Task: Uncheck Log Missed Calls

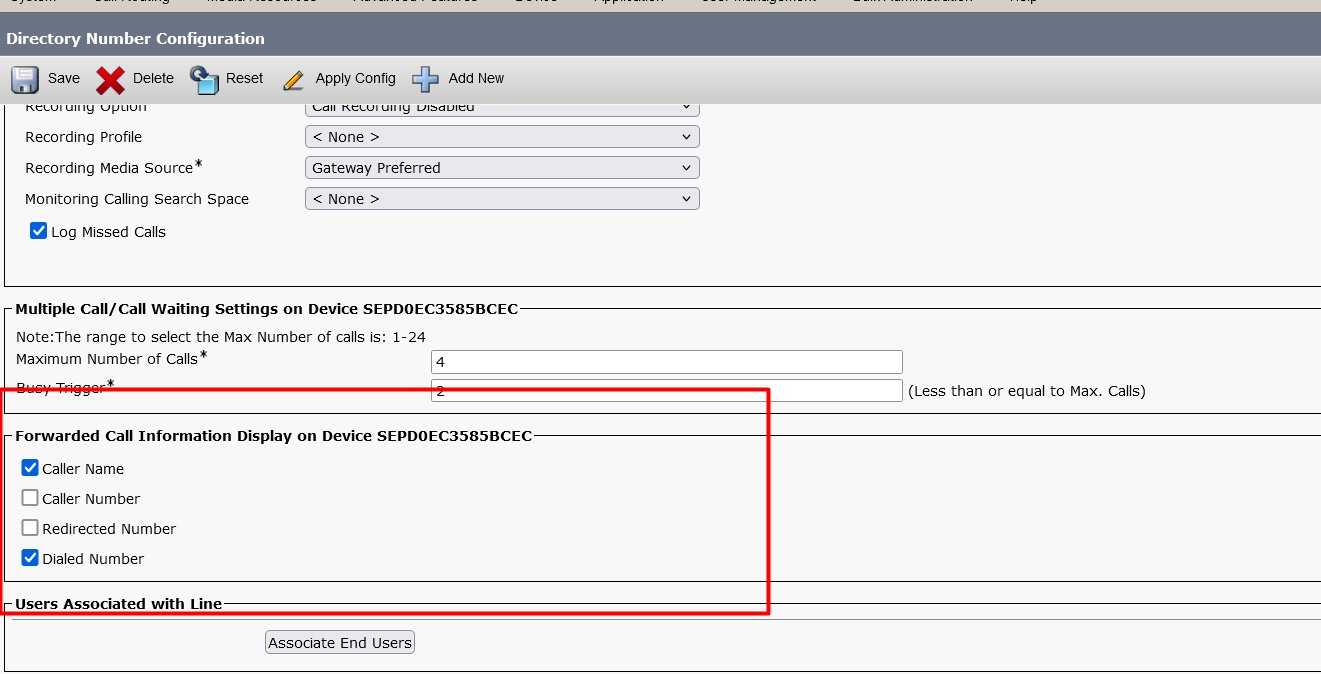Action: click(x=38, y=230)
